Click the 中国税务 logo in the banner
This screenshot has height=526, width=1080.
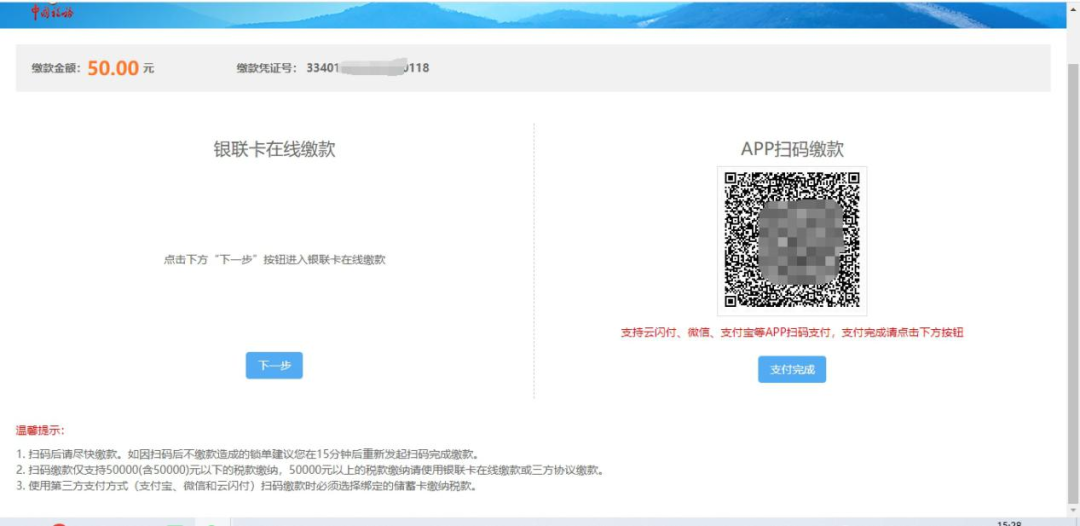point(52,12)
